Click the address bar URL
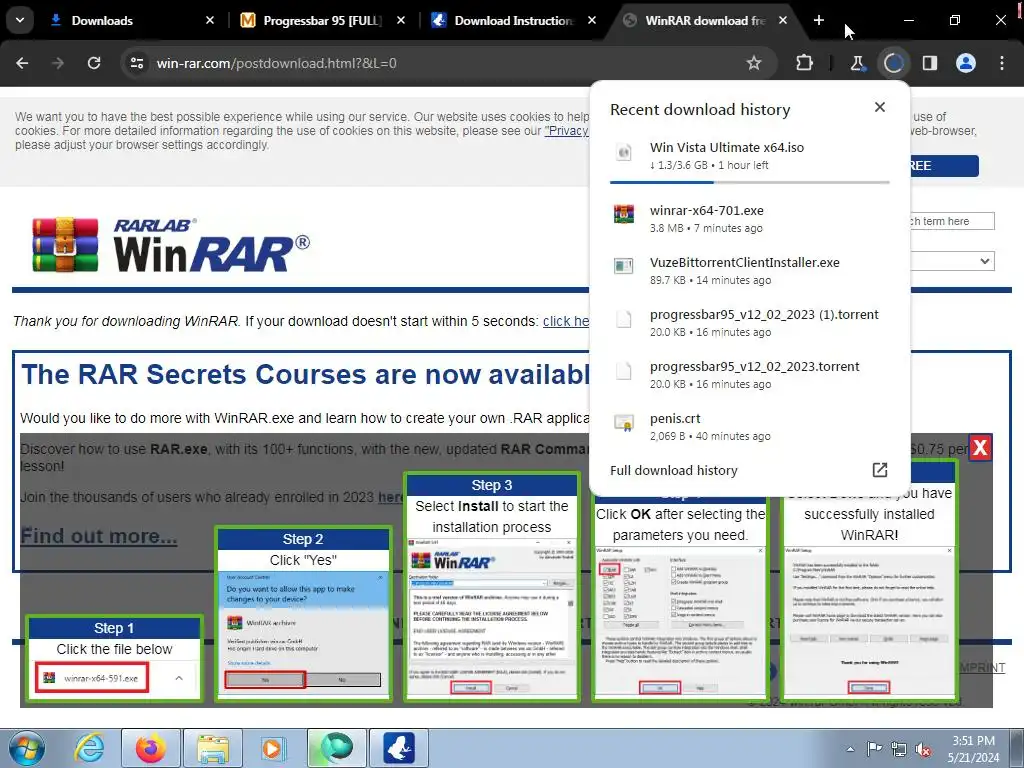Image resolution: width=1024 pixels, height=768 pixels. (276, 63)
